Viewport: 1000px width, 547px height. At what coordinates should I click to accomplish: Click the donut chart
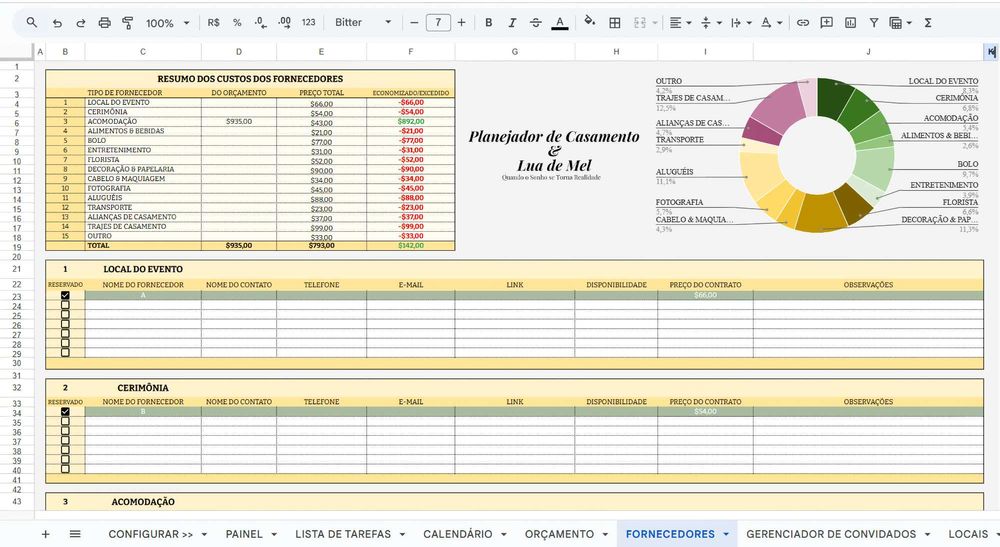[x=817, y=155]
